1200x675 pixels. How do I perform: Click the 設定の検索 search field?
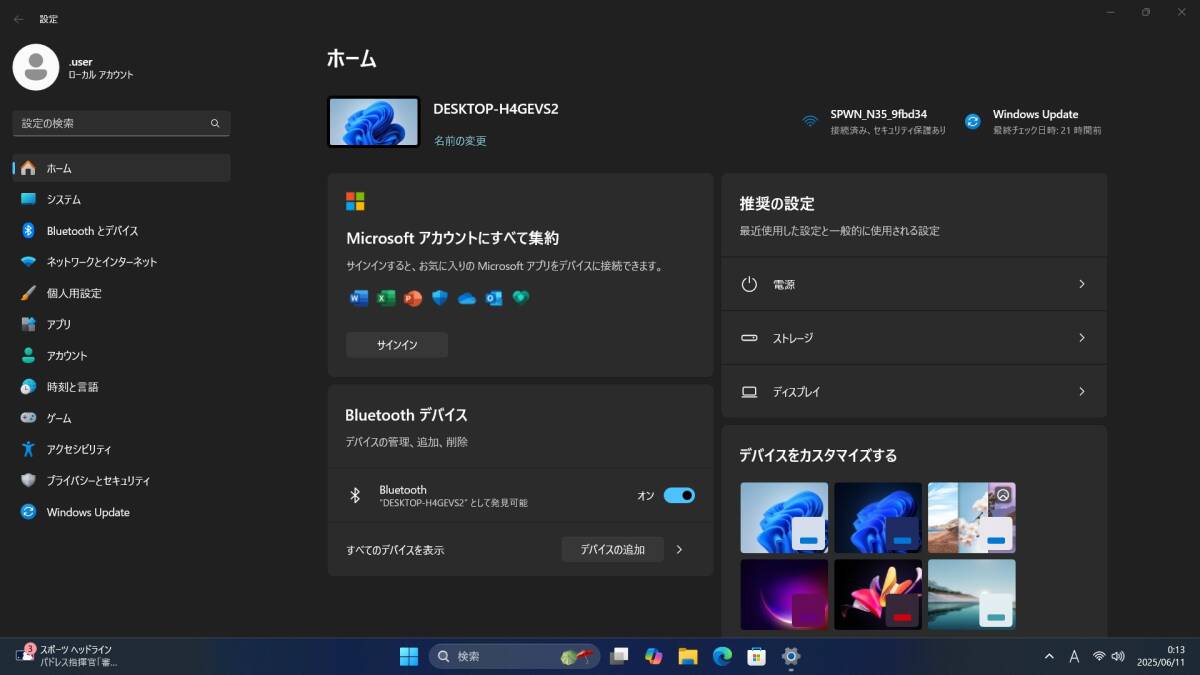tap(112, 123)
